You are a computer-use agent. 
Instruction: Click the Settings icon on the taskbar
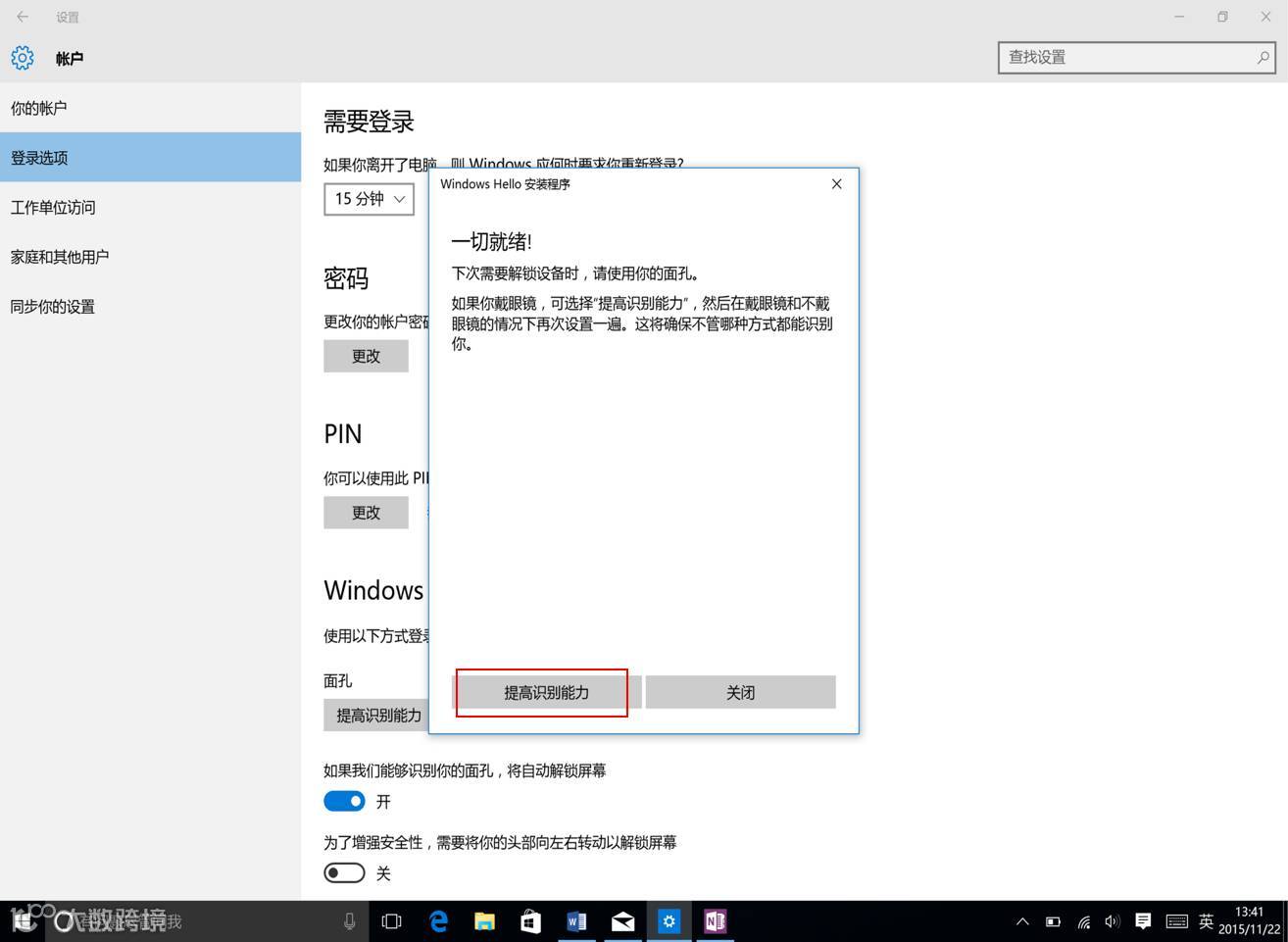pyautogui.click(x=669, y=921)
